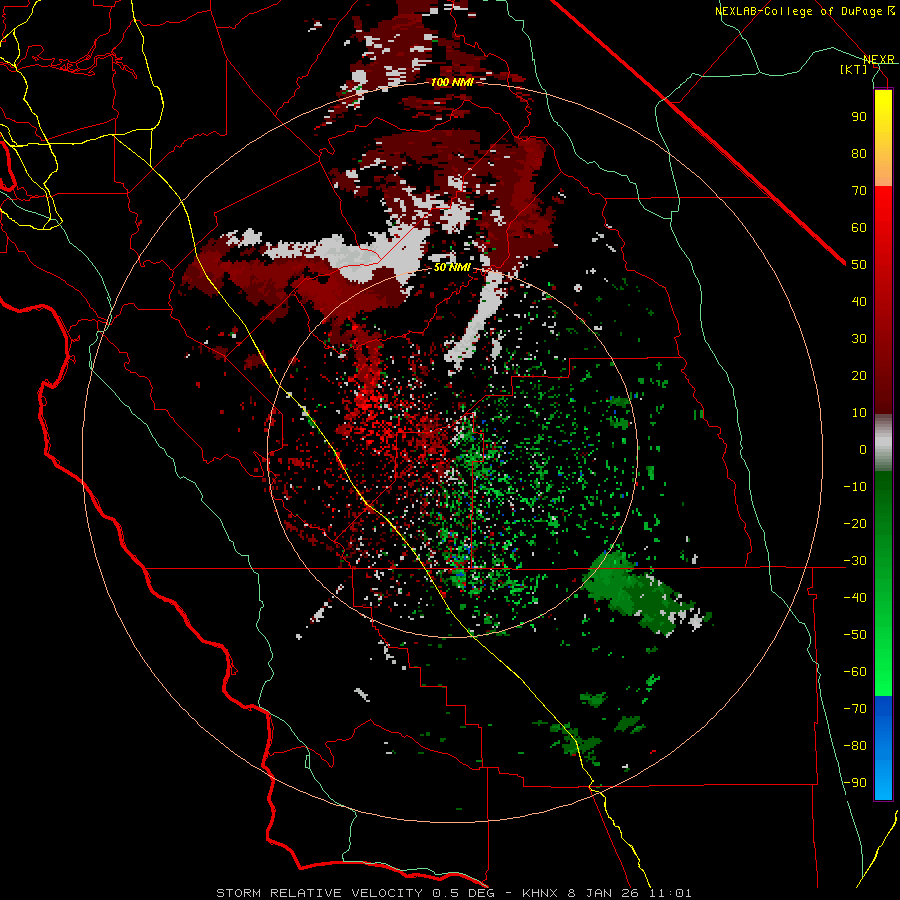This screenshot has width=900, height=900.
Task: Click the [KT] units label
Action: tap(853, 69)
